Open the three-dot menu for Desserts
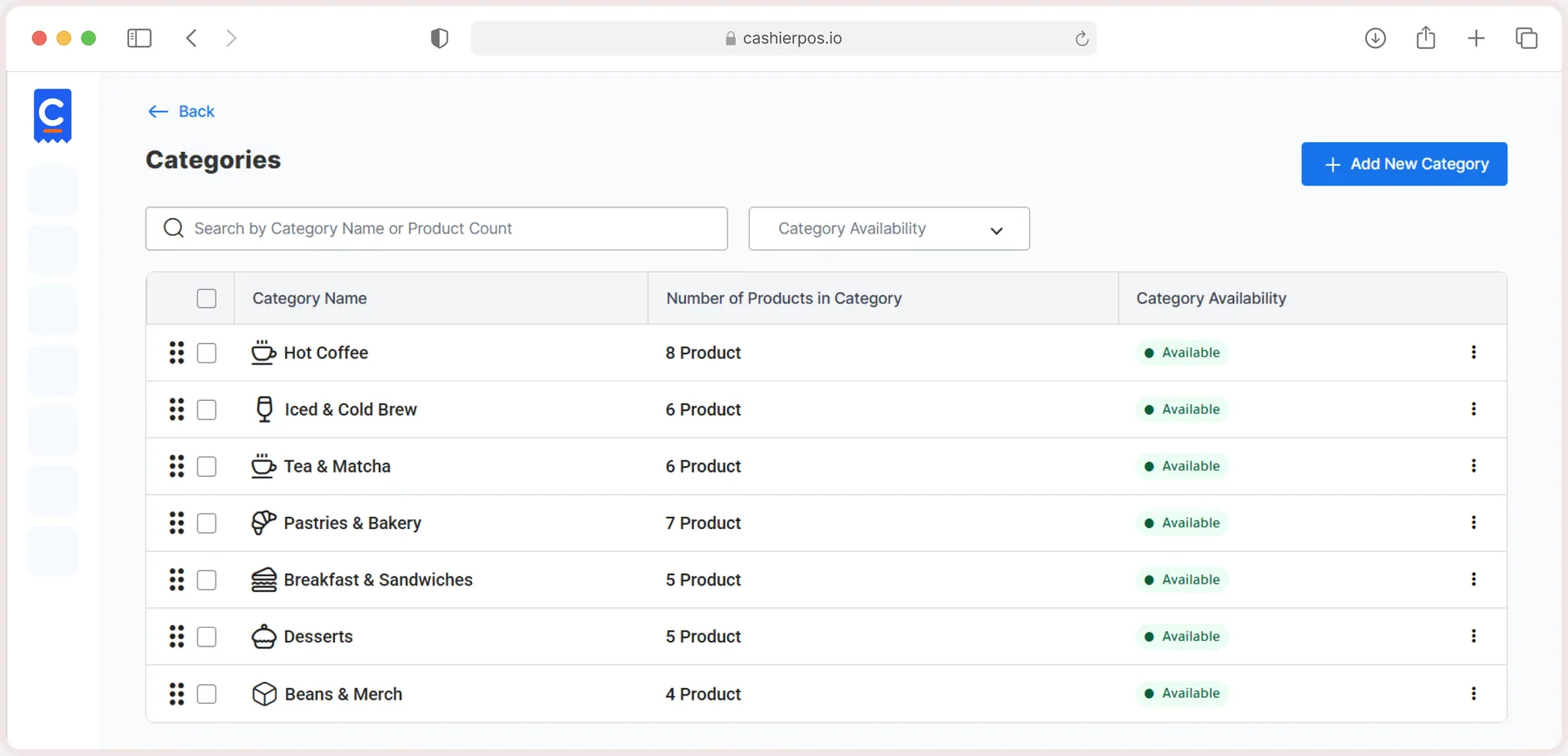 (x=1473, y=636)
